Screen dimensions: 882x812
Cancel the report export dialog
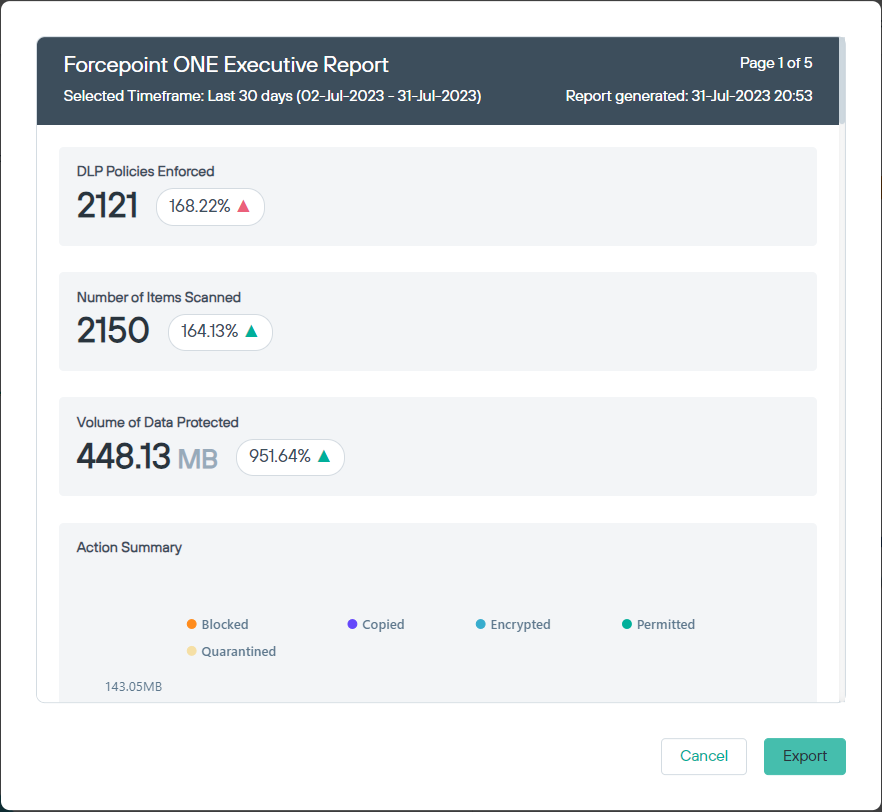tap(704, 756)
